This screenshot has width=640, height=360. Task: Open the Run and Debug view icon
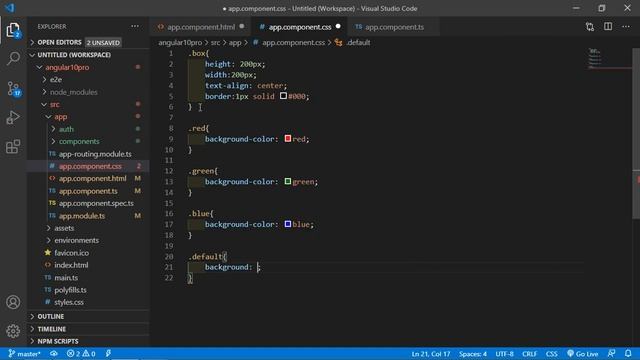point(13,118)
